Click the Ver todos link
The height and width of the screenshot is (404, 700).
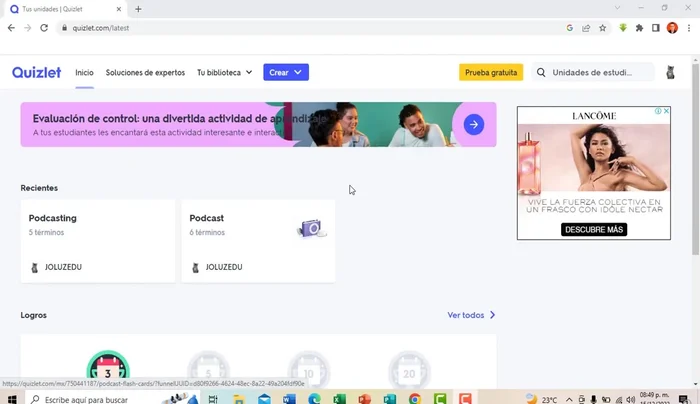tap(466, 315)
